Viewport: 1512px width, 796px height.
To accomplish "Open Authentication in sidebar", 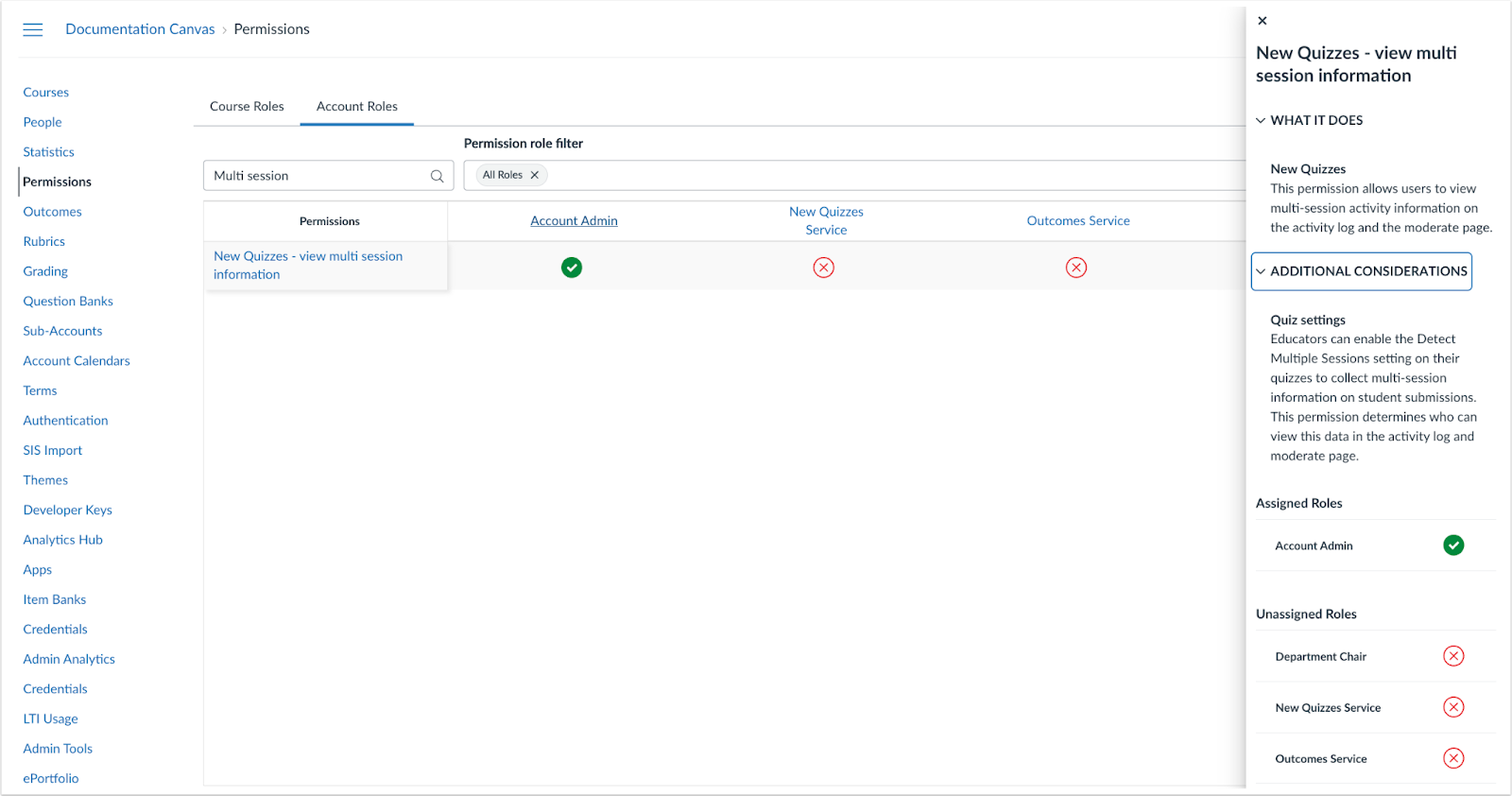I will (66, 420).
